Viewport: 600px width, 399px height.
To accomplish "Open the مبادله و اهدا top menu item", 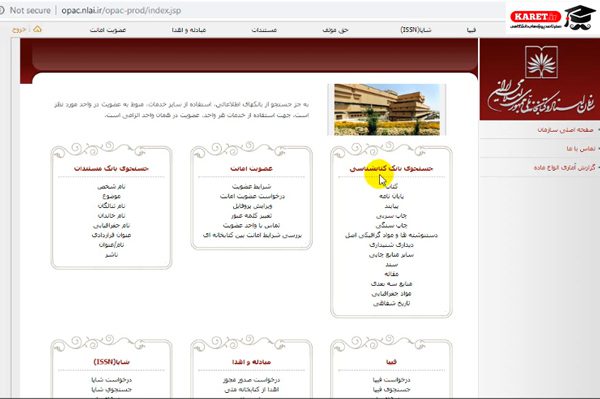I will coord(189,30).
